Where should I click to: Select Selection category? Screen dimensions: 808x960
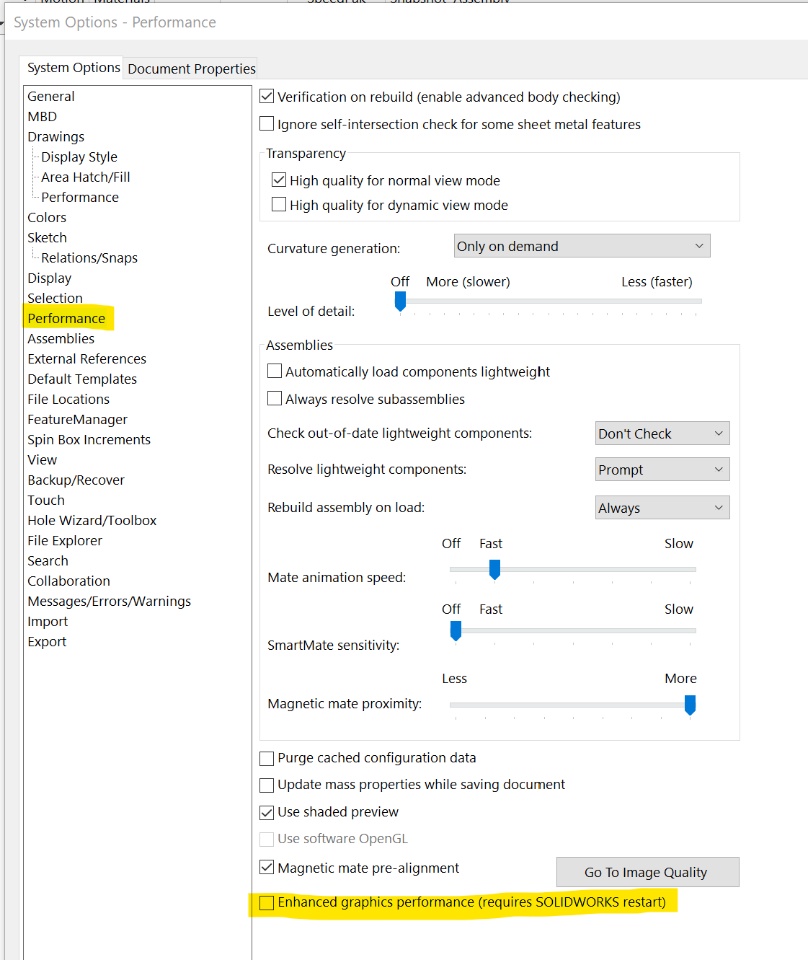tap(55, 298)
